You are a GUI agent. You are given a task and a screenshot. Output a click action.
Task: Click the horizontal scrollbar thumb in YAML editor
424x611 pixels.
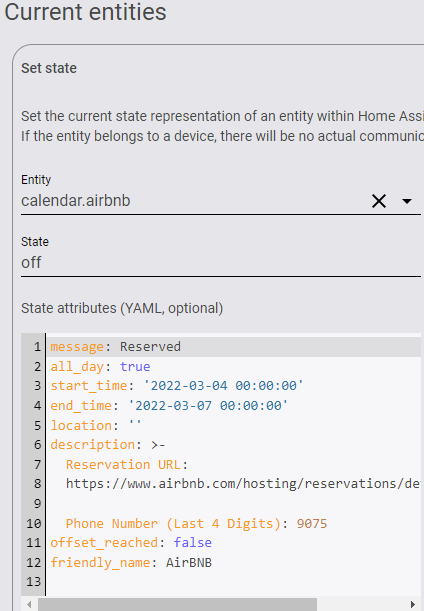click(x=177, y=604)
